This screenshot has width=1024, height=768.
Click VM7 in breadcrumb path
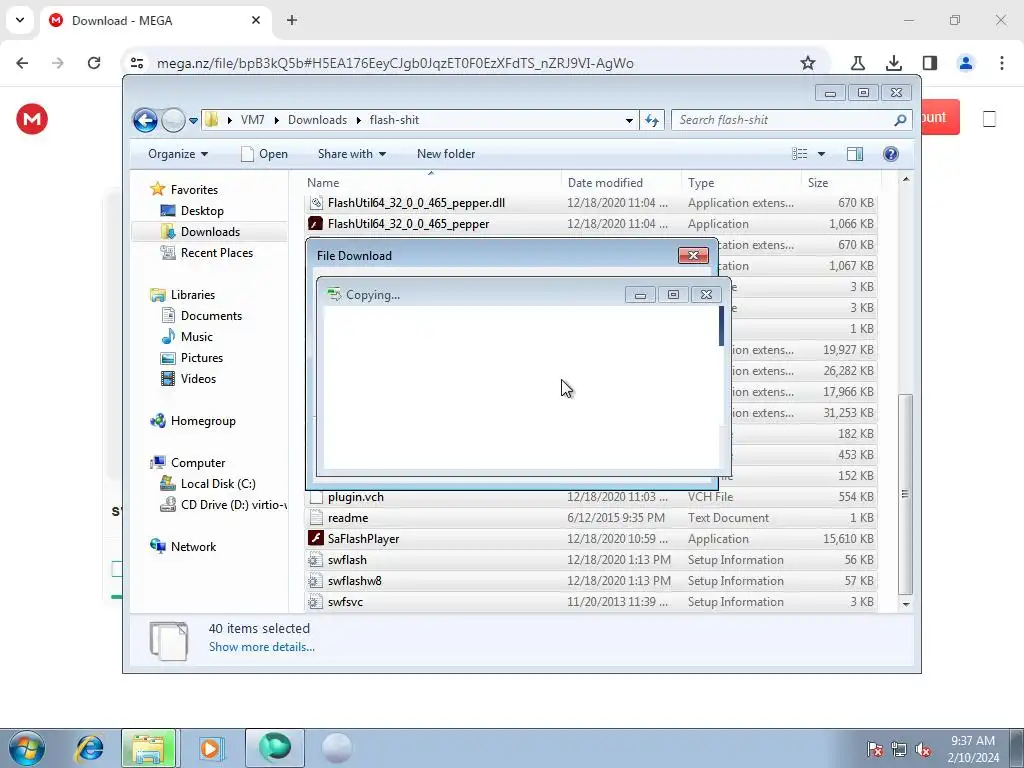point(252,120)
